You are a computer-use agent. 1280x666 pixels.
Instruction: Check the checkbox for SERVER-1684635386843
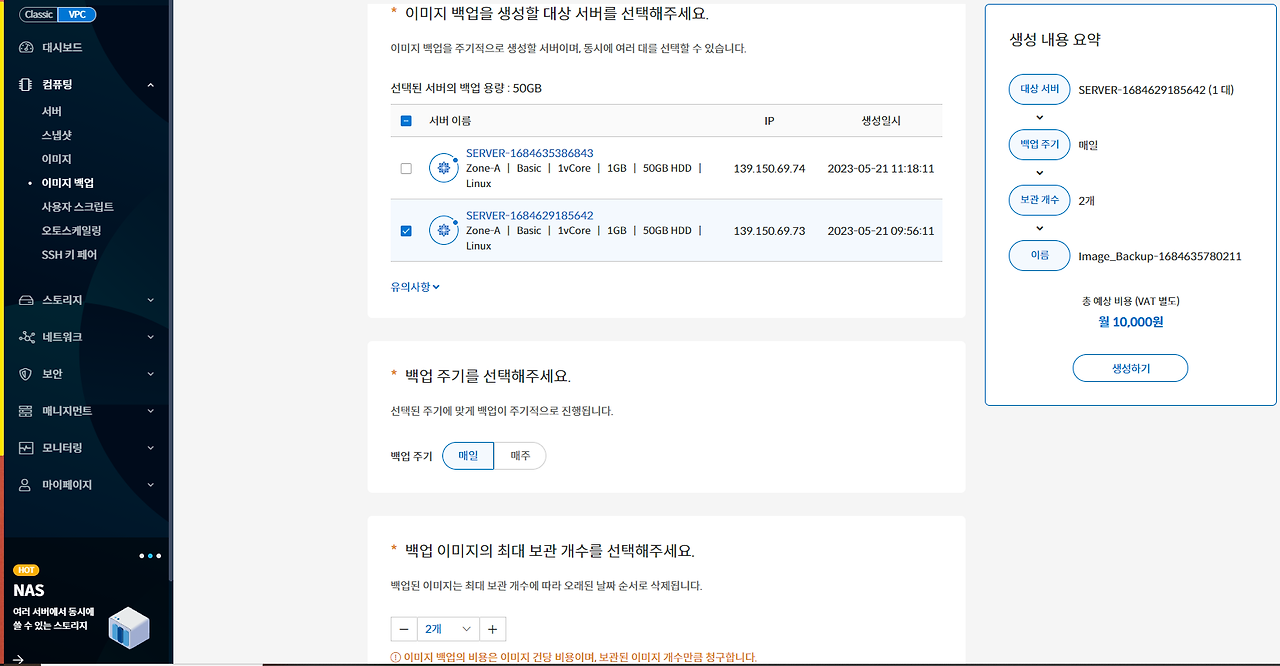tap(406, 168)
